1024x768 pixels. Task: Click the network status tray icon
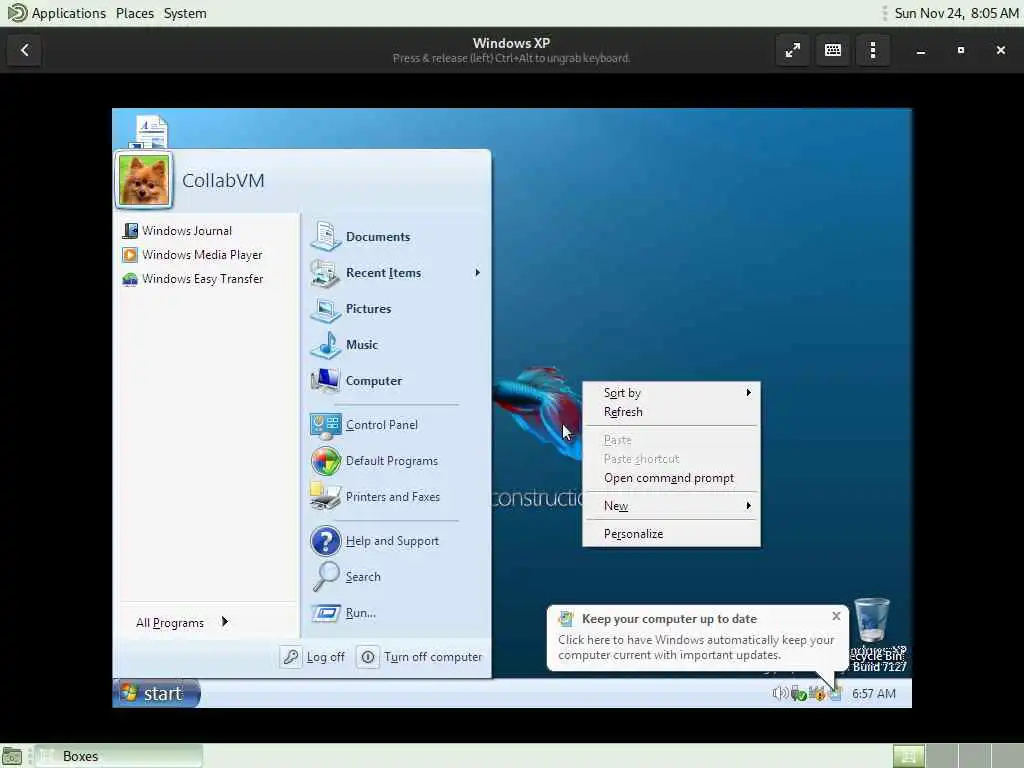(x=798, y=694)
